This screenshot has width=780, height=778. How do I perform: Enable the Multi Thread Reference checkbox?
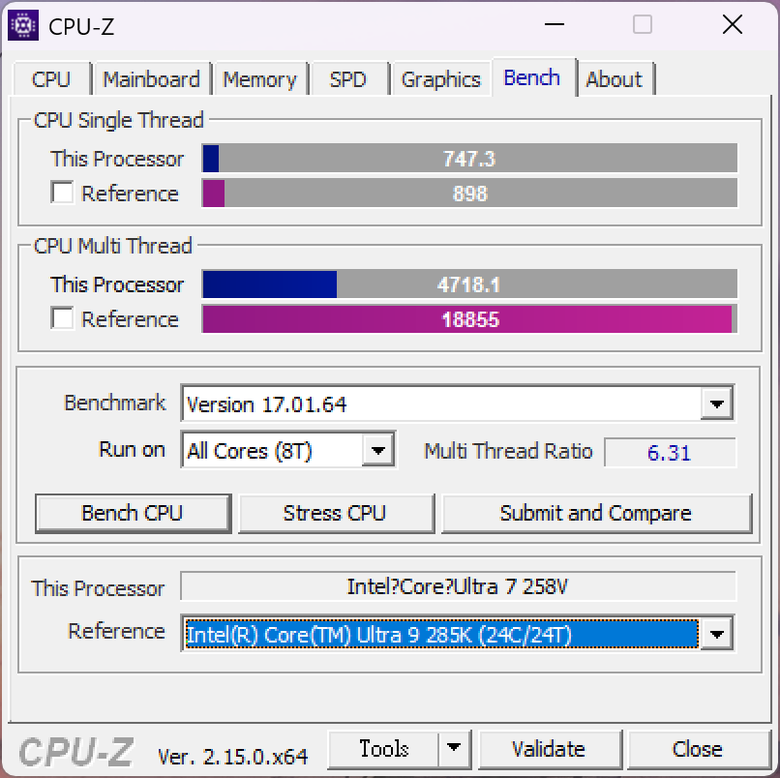(x=62, y=318)
